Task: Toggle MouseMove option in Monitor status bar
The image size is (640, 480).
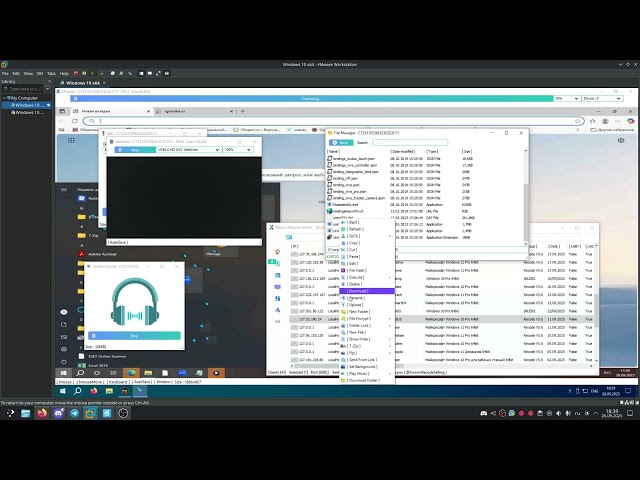Action: 90,382
